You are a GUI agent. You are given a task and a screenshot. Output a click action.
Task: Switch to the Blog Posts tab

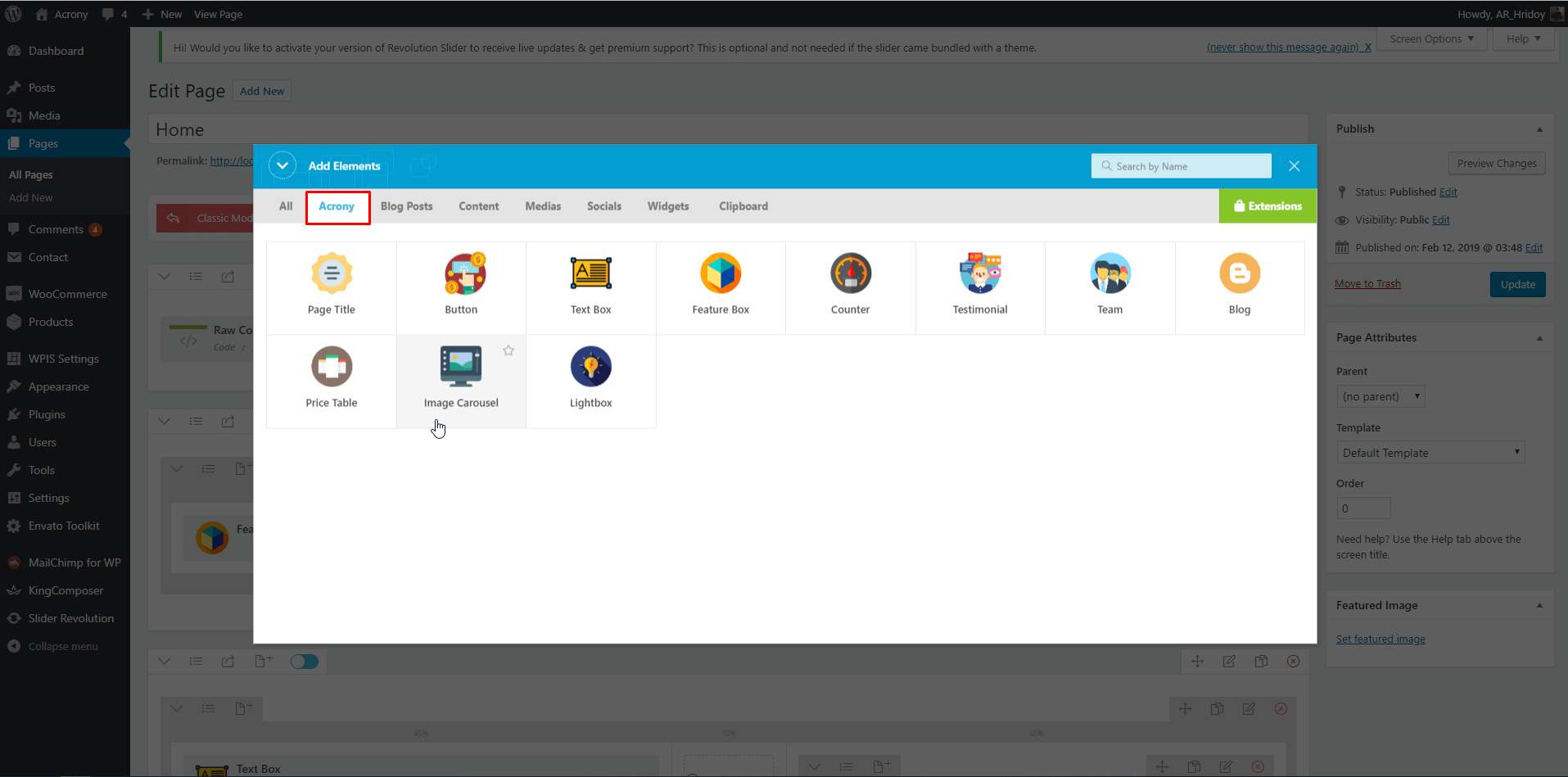pyautogui.click(x=406, y=206)
